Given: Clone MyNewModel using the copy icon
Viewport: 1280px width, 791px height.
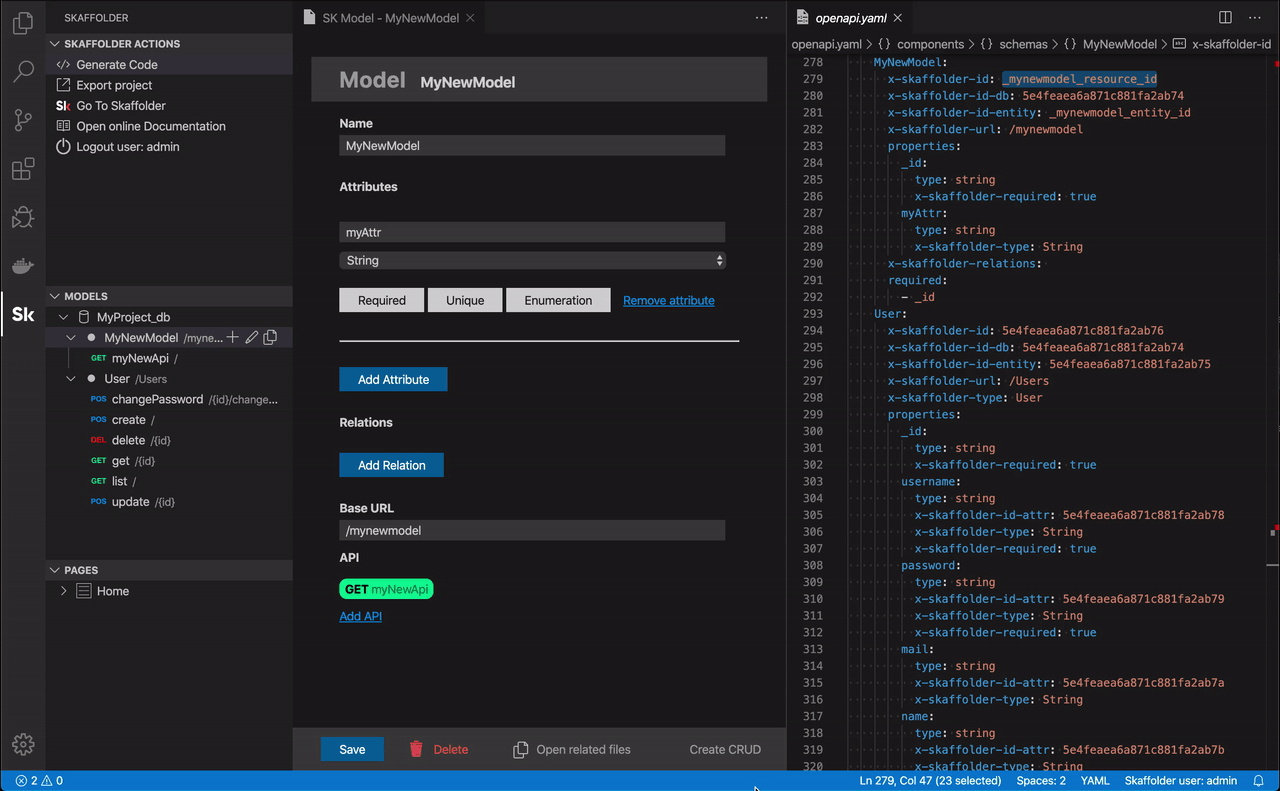Looking at the screenshot, I should [269, 337].
